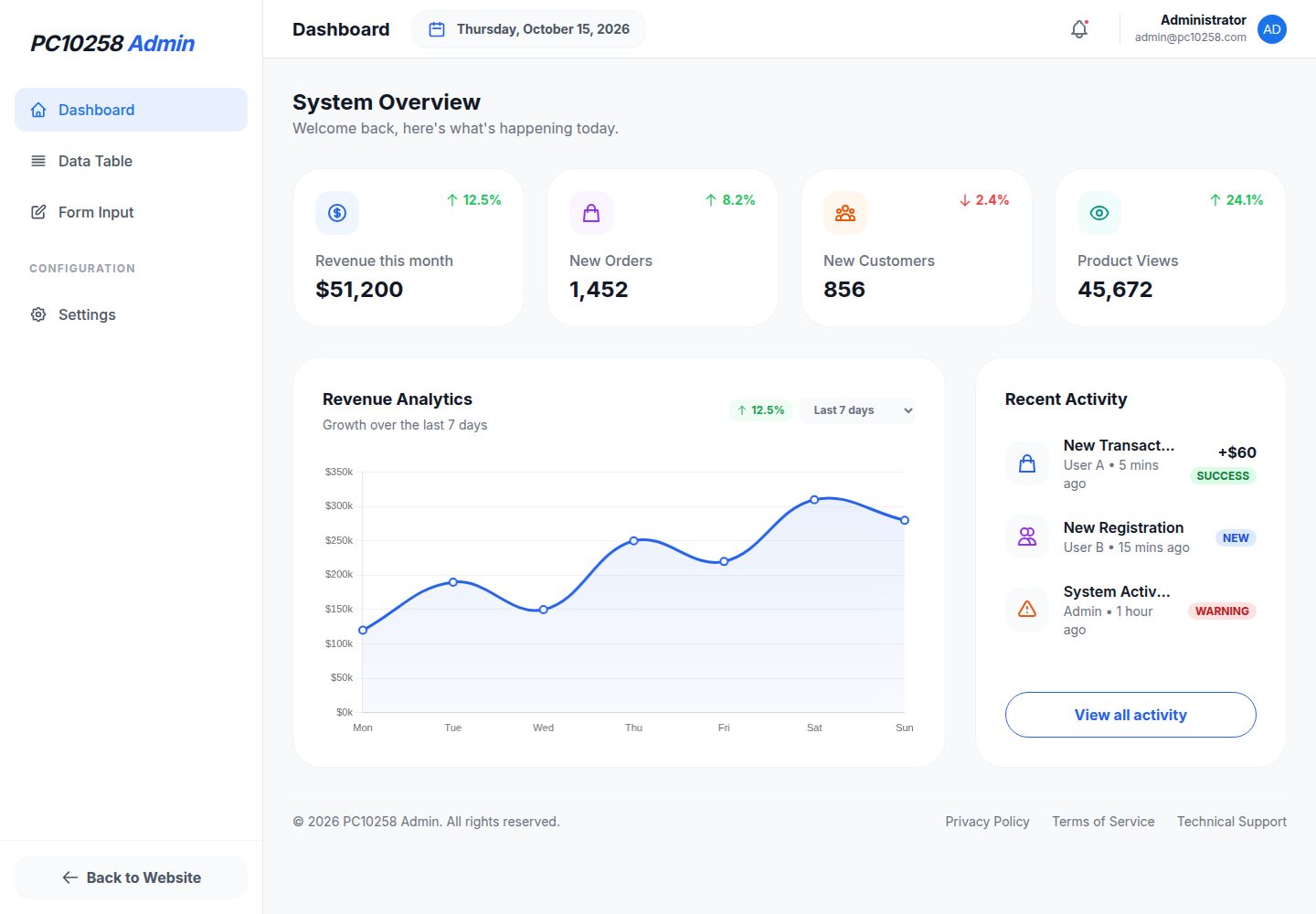Click the warning triangle icon beside System Activity
Viewport: 1316px width, 914px height.
pos(1027,610)
